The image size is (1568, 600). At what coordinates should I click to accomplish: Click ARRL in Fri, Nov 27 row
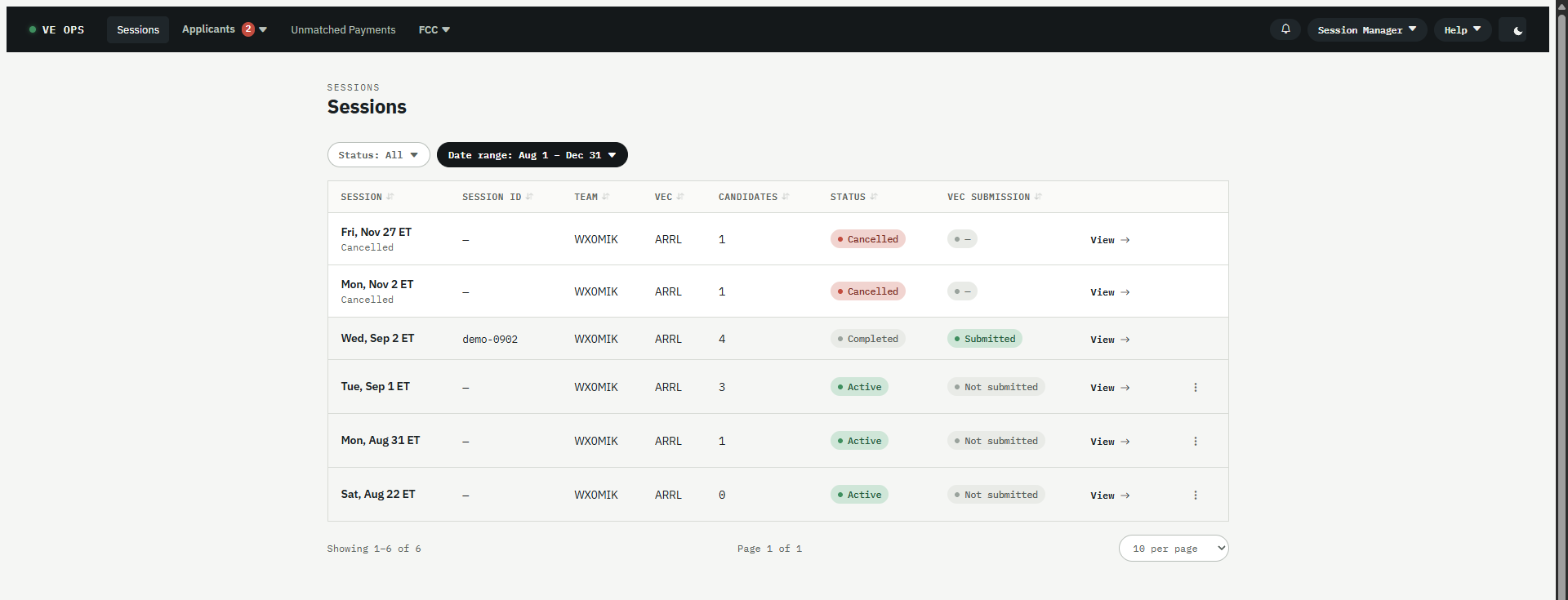click(x=668, y=240)
